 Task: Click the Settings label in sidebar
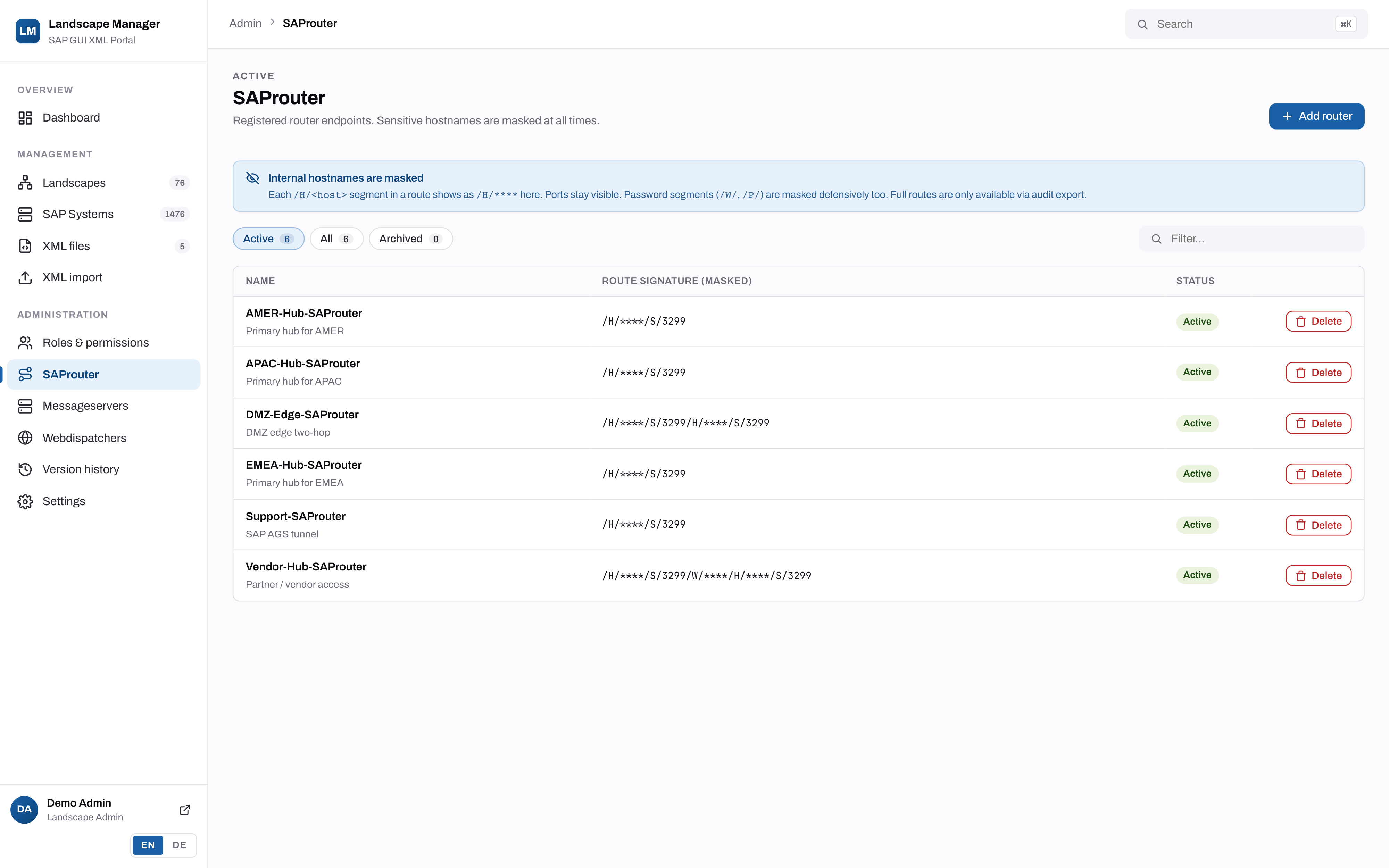coord(64,501)
